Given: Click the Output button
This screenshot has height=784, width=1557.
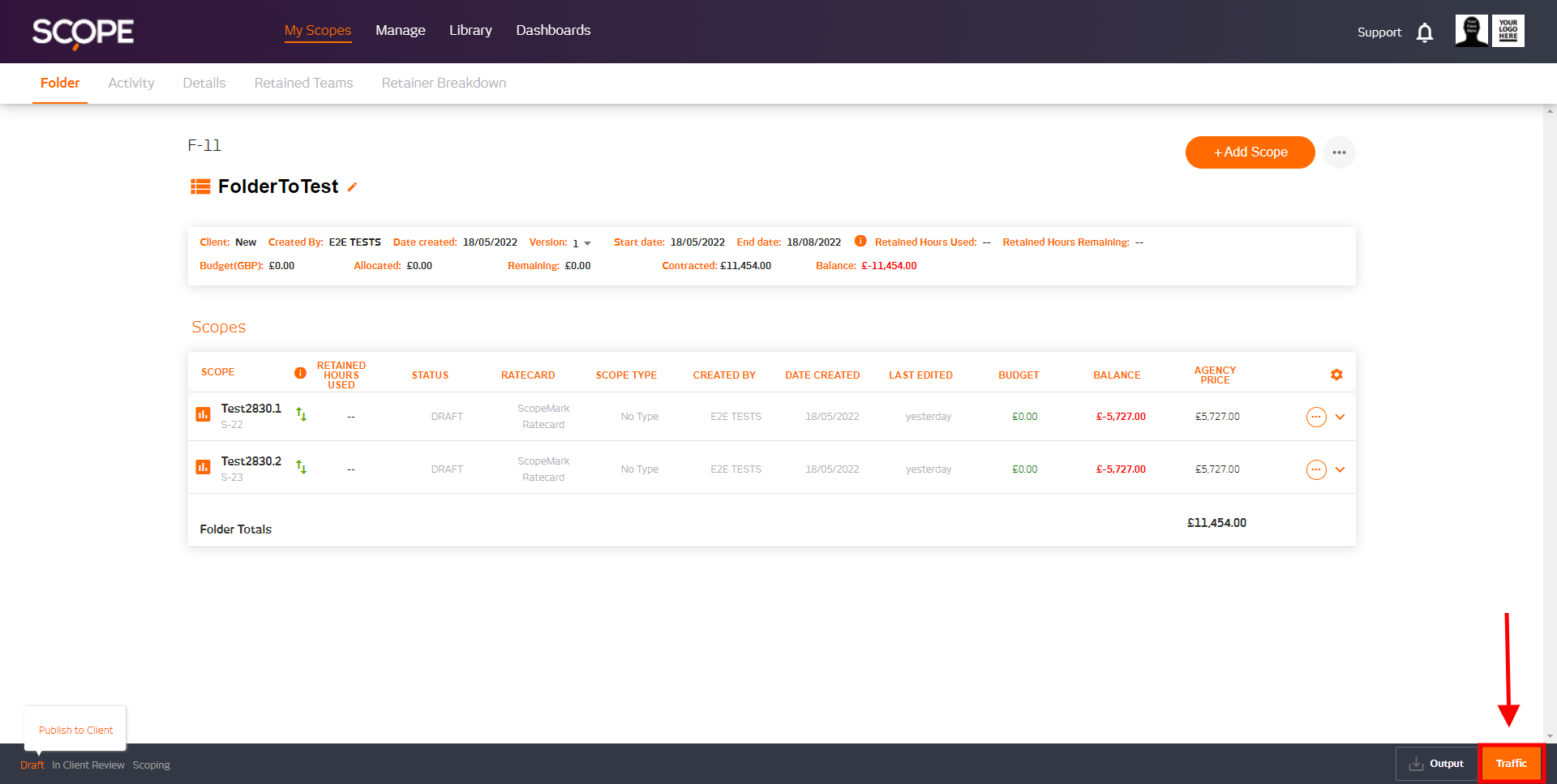Looking at the screenshot, I should pyautogui.click(x=1436, y=764).
